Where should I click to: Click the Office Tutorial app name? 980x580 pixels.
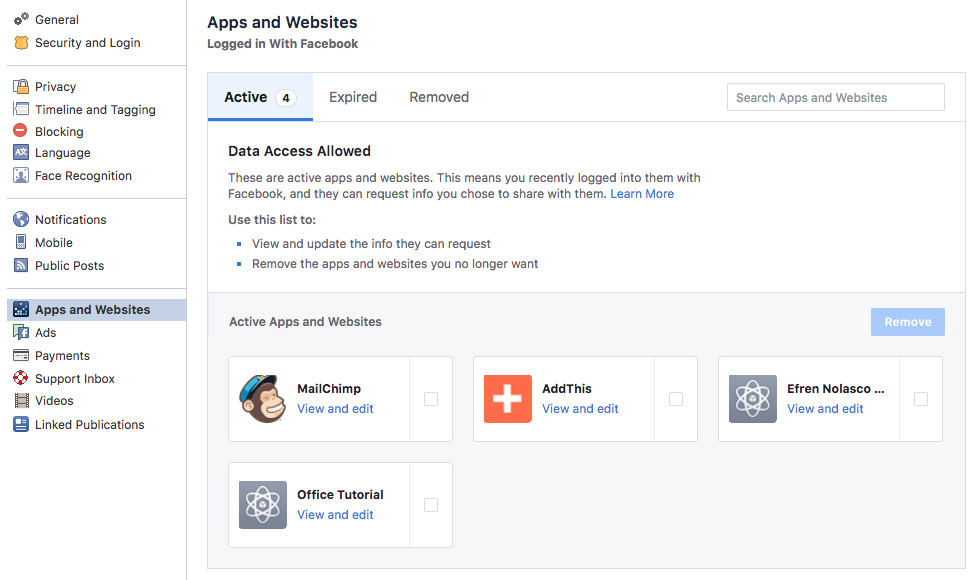click(x=340, y=495)
